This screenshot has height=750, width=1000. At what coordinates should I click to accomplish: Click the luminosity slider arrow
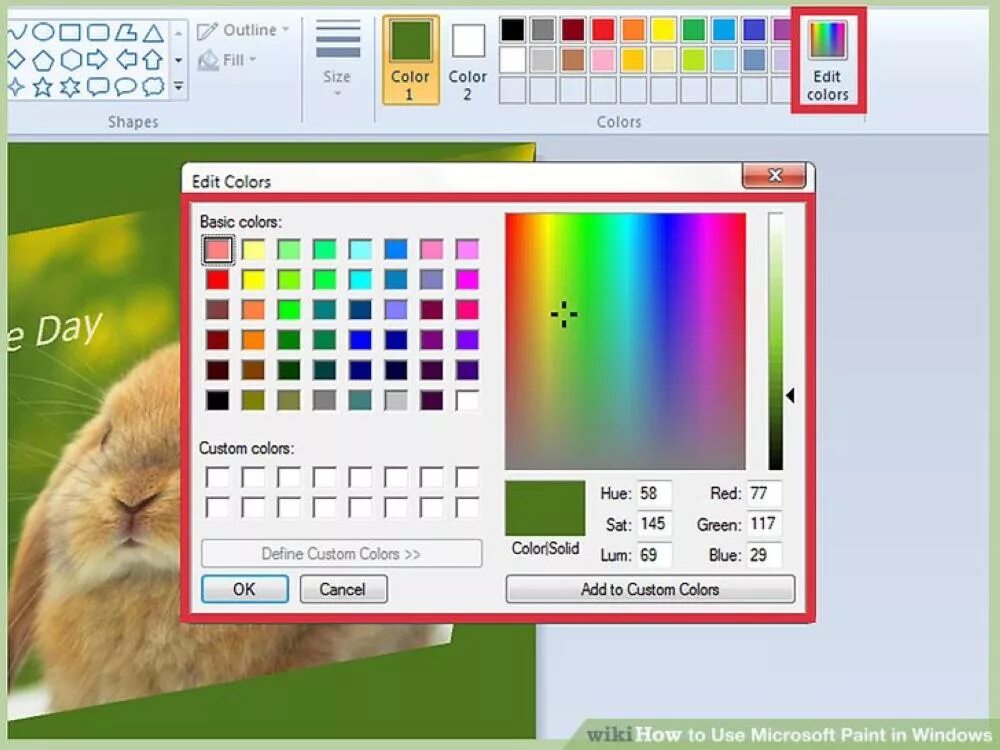pyautogui.click(x=790, y=396)
